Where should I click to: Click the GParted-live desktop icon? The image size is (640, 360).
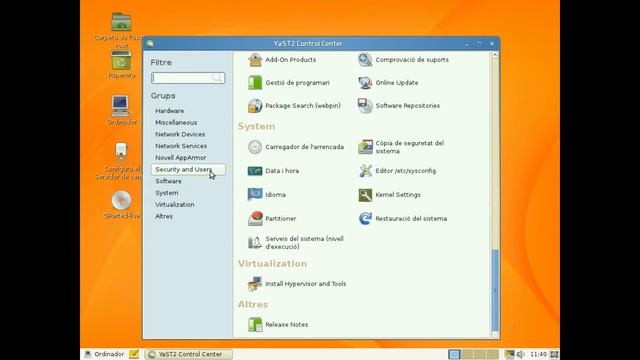click(121, 200)
